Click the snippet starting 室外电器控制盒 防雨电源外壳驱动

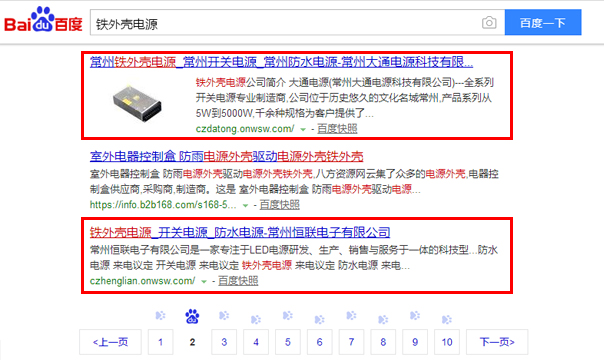[294, 182]
